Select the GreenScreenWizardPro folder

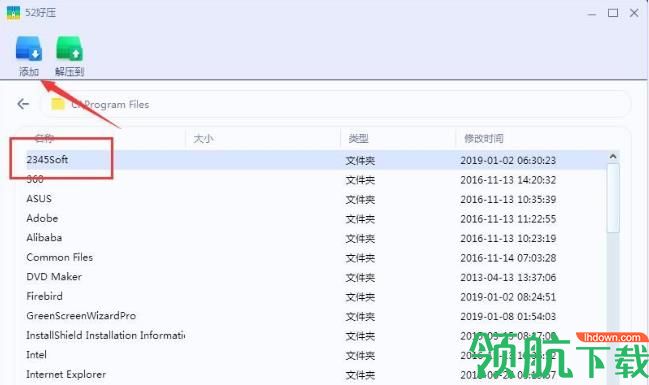coord(81,316)
